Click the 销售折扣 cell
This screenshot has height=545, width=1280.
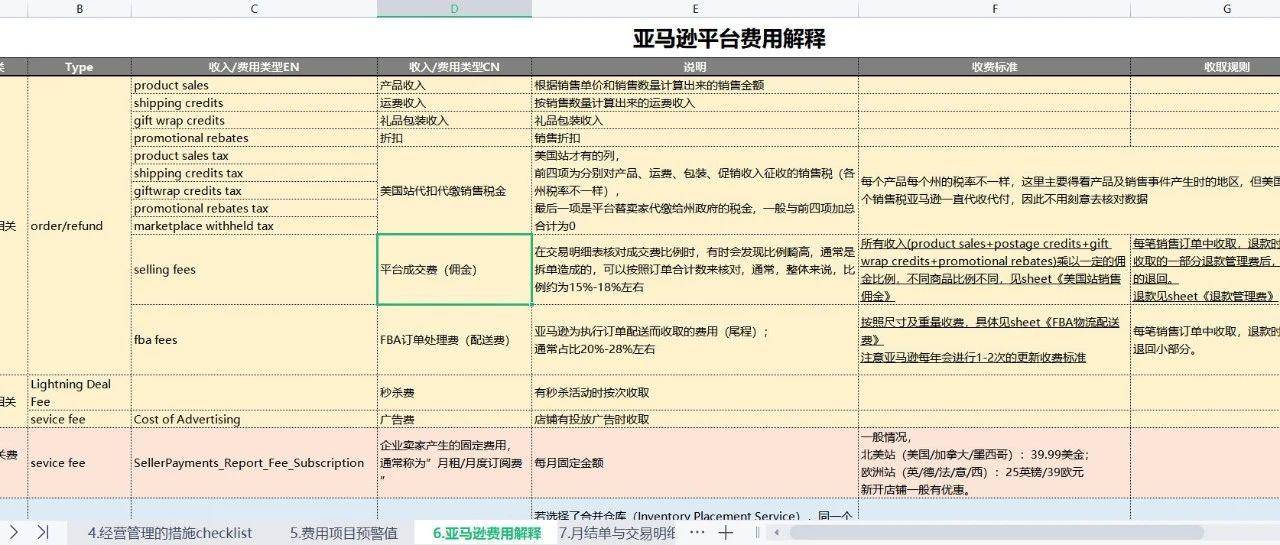pos(695,138)
